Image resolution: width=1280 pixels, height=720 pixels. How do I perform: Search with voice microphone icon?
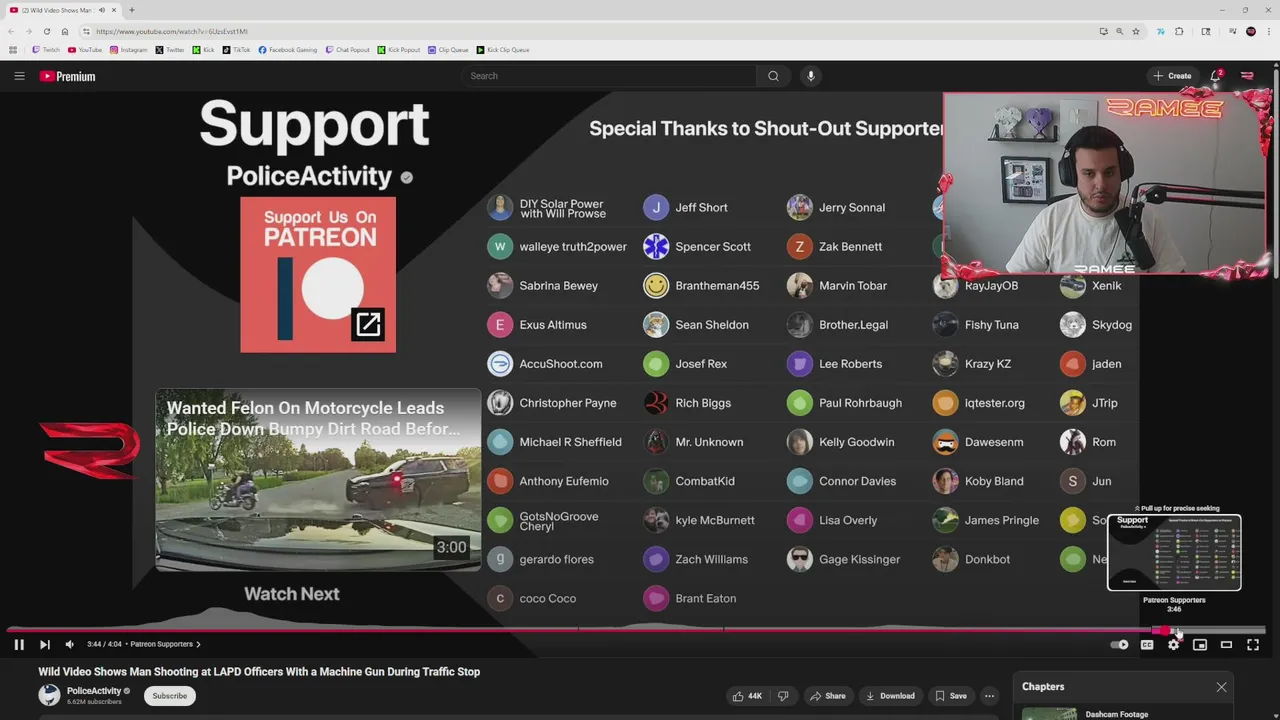[x=811, y=76]
